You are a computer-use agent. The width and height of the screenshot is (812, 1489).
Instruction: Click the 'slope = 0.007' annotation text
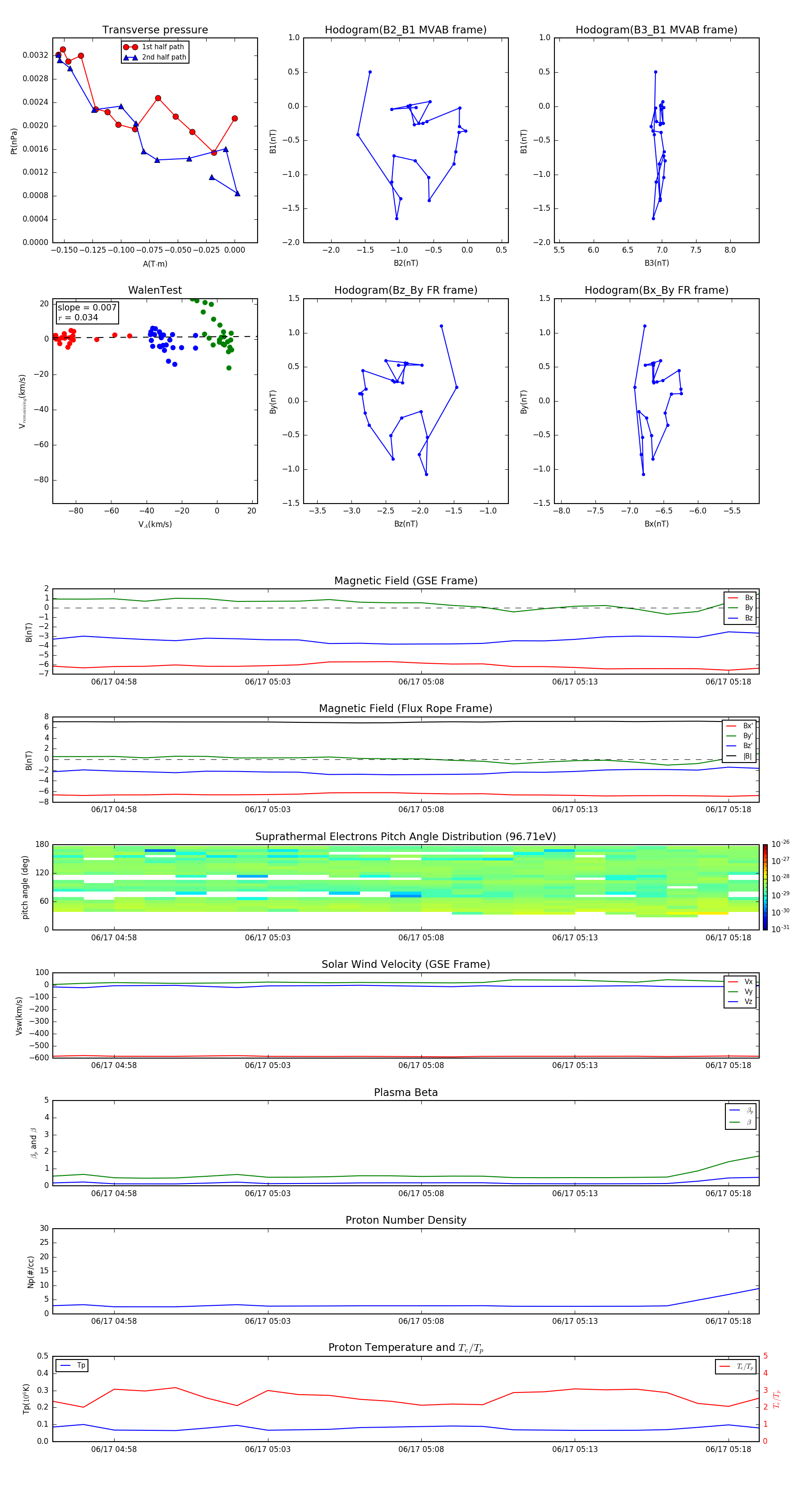tap(87, 308)
